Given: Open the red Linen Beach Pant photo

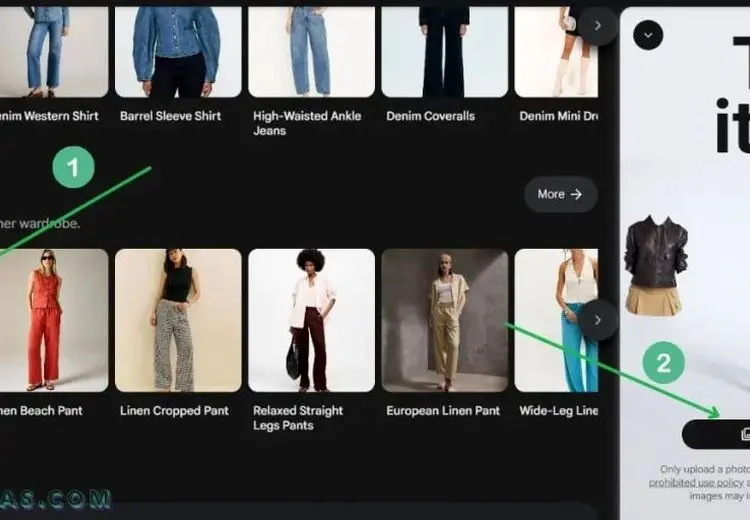Looking at the screenshot, I should pos(52,320).
